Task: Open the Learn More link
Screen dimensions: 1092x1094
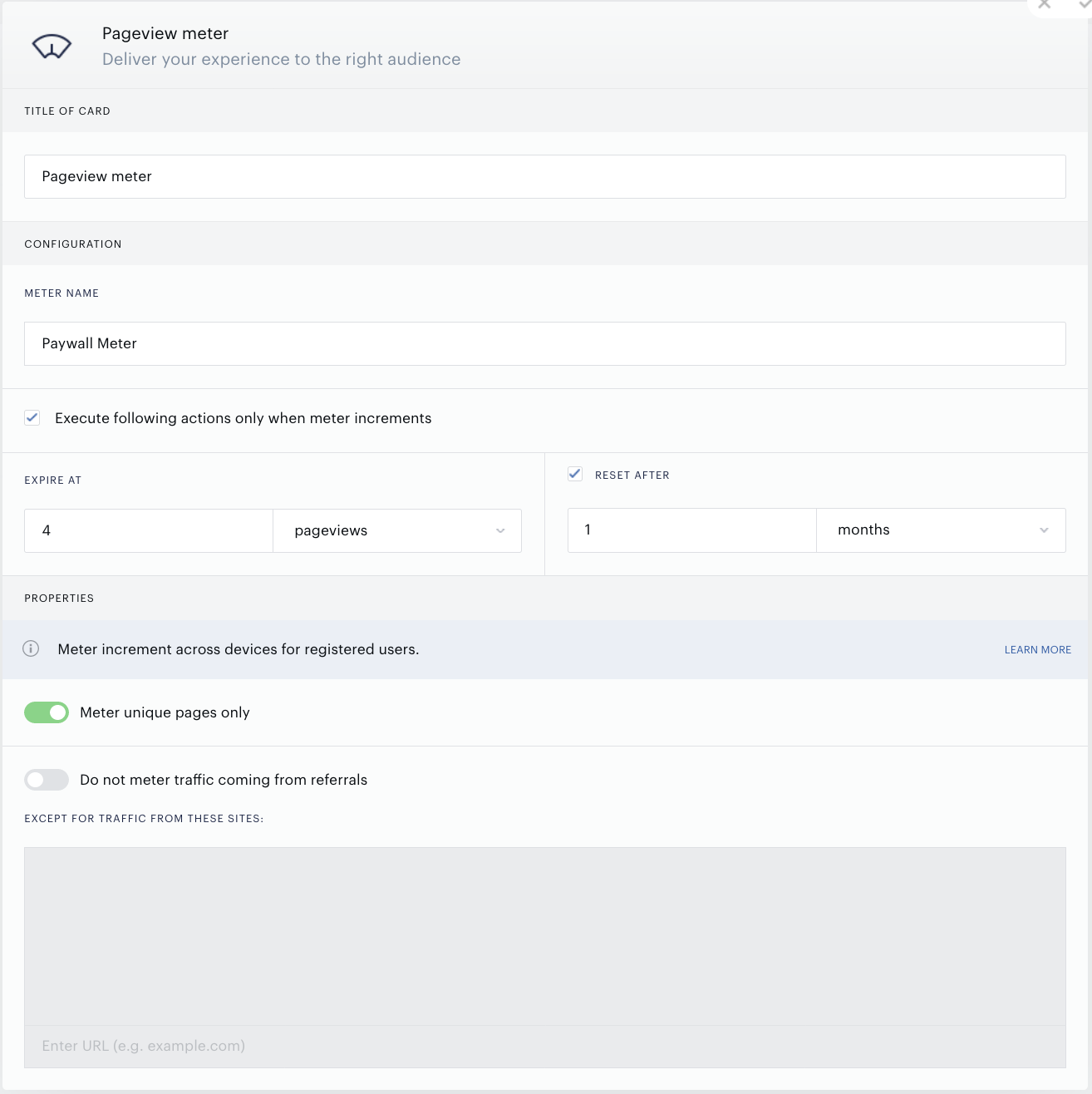Action: point(1038,649)
